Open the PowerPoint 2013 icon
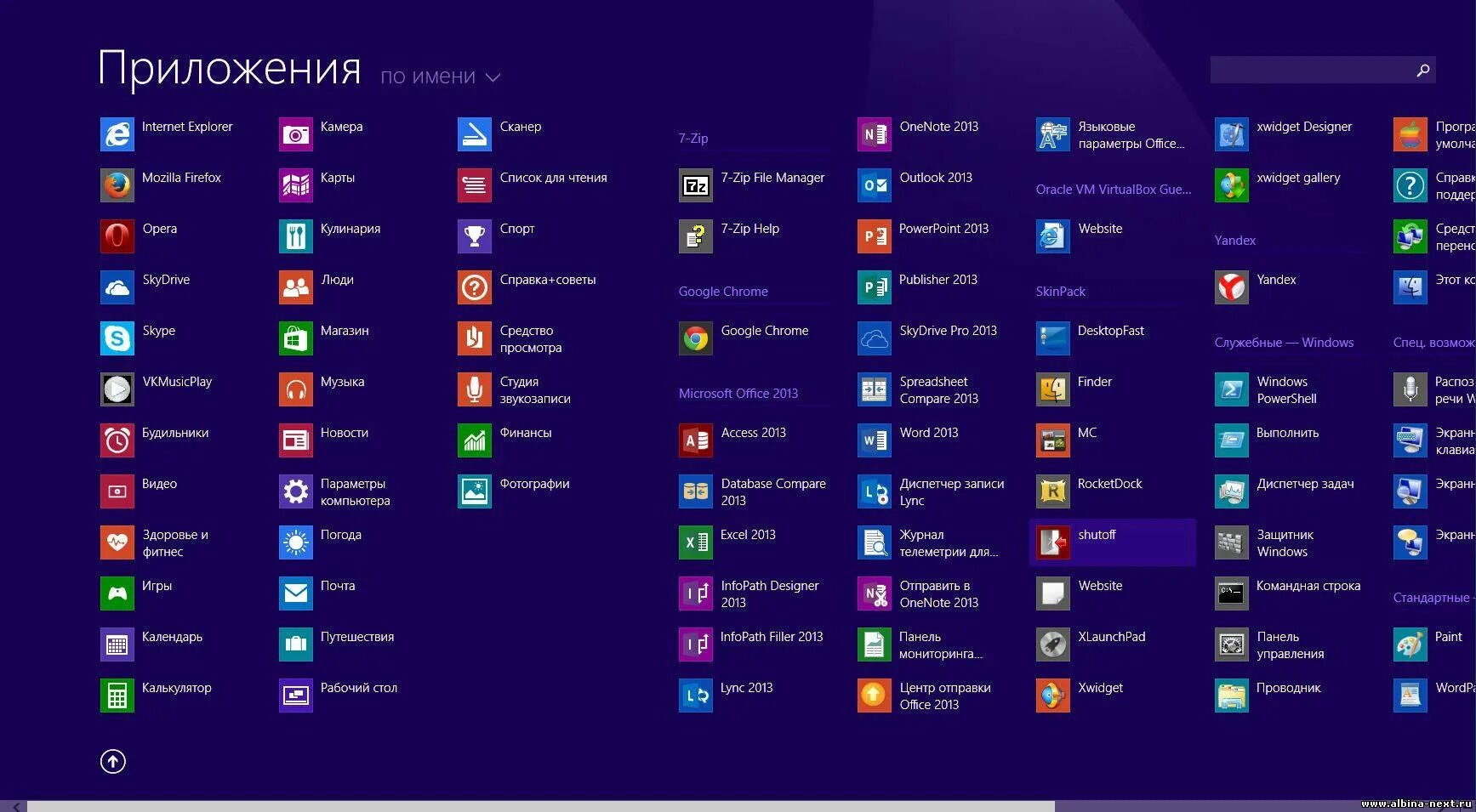Viewport: 1476px width, 812px height. 874,236
